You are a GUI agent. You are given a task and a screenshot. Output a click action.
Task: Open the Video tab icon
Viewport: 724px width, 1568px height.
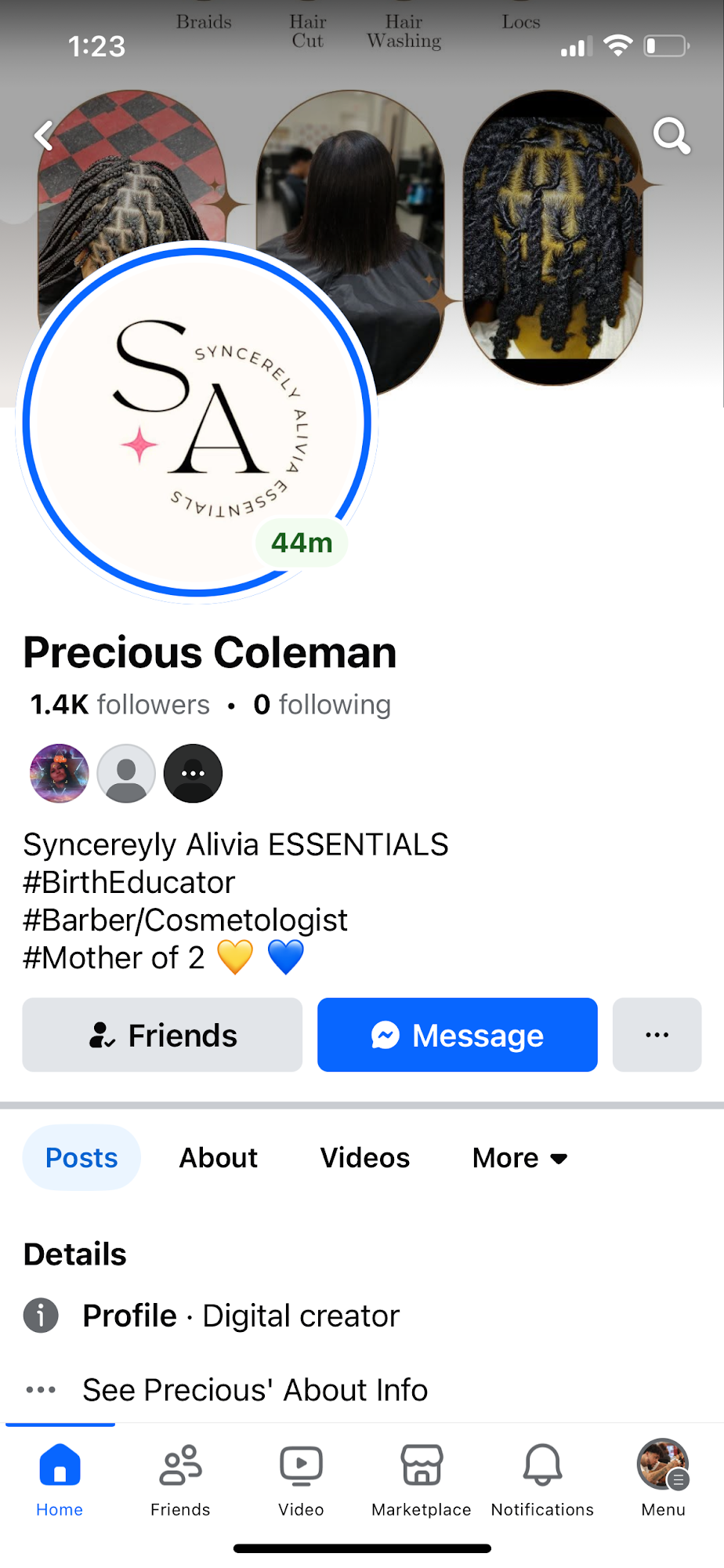301,1479
